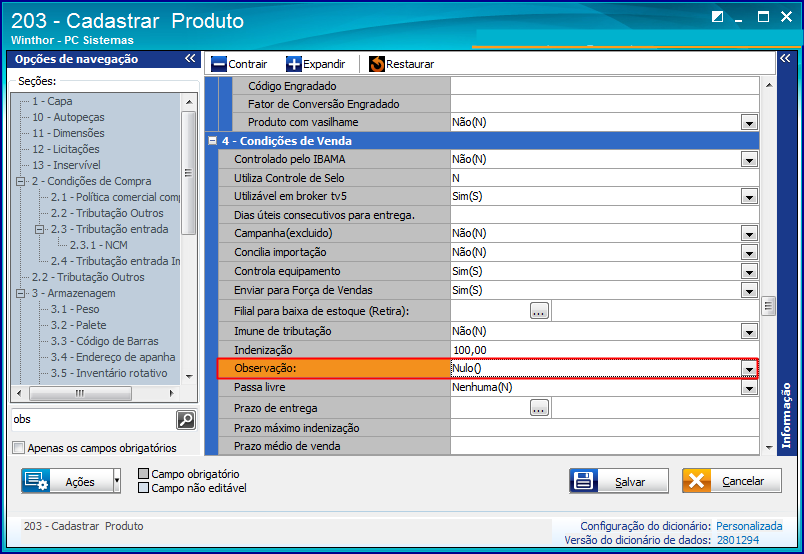Click the property grid vertical scroll thumb

(769, 306)
